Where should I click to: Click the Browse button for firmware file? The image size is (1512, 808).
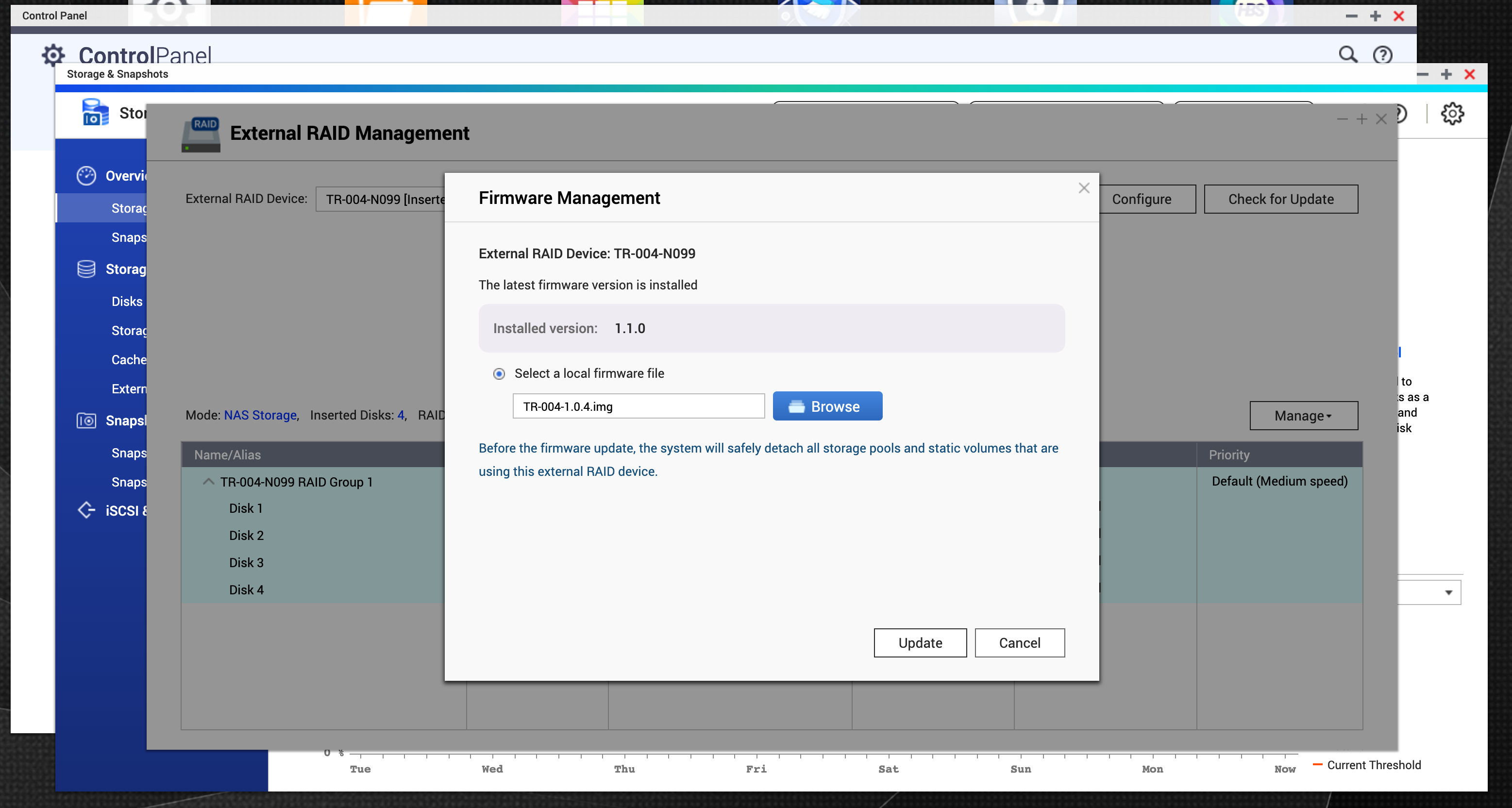827,406
